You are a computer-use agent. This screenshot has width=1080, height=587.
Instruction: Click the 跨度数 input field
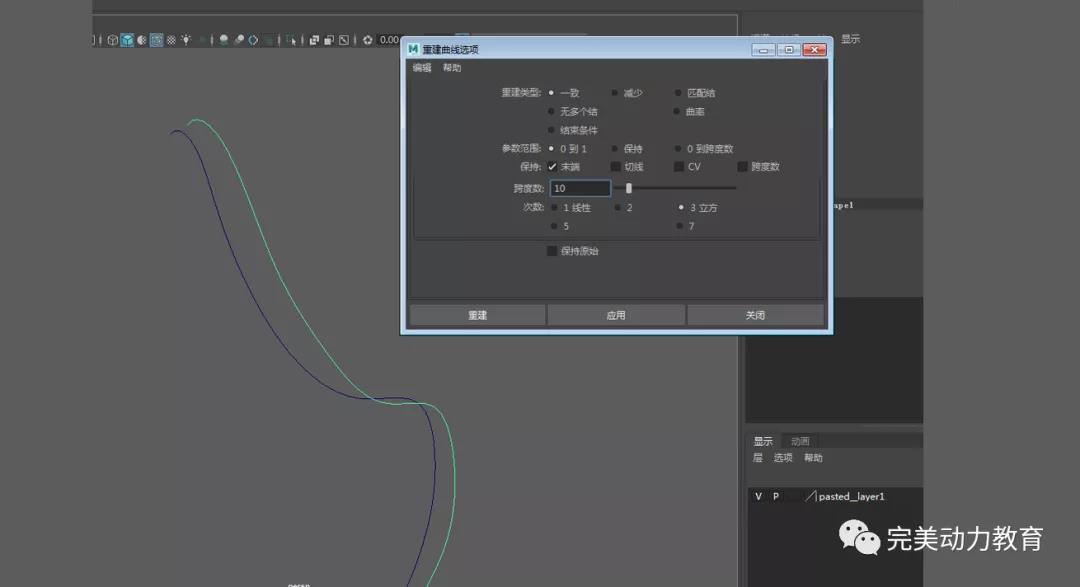(x=579, y=188)
